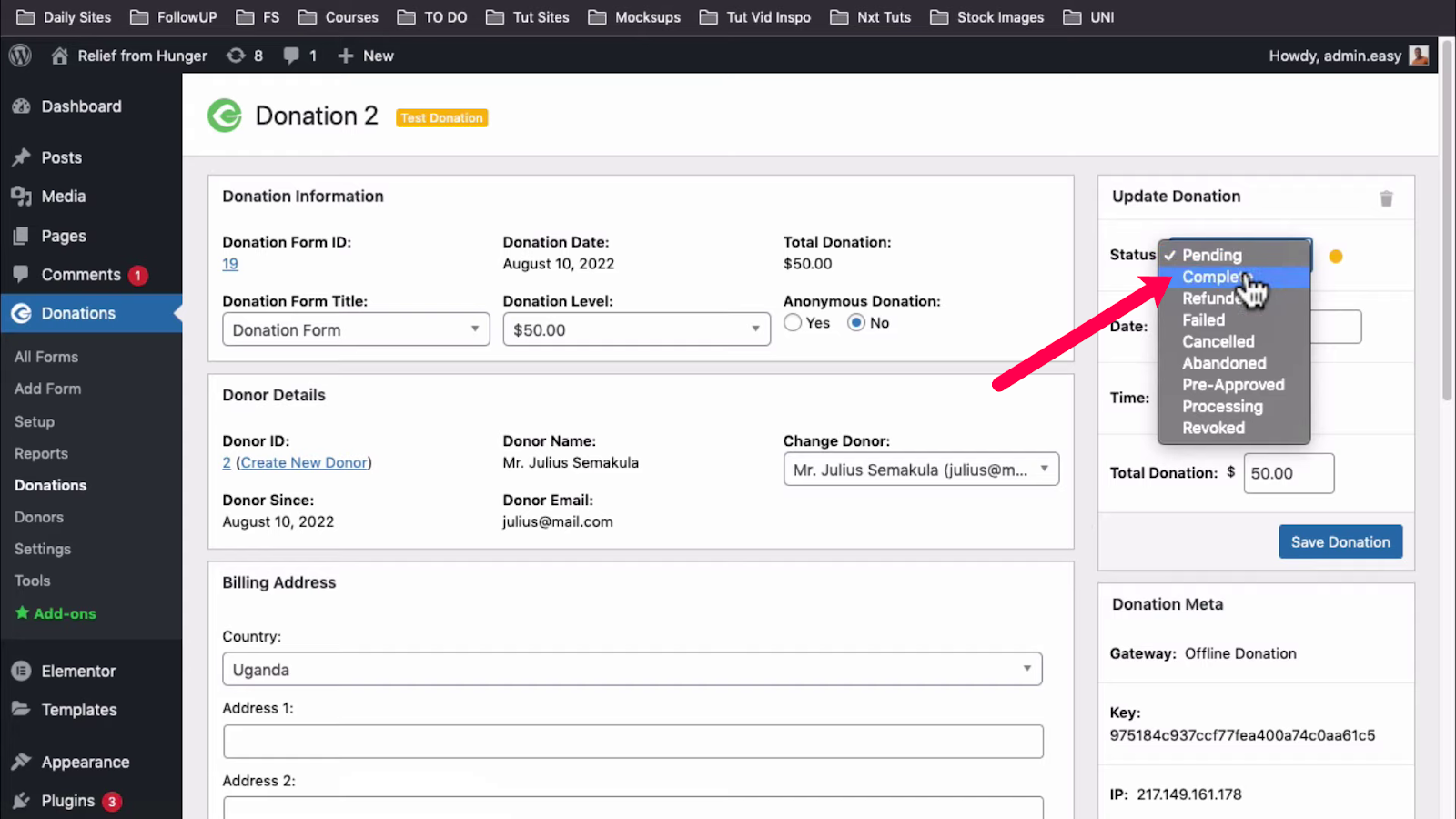Open Elementor from the sidebar
Image resolution: width=1456 pixels, height=819 pixels.
click(78, 671)
